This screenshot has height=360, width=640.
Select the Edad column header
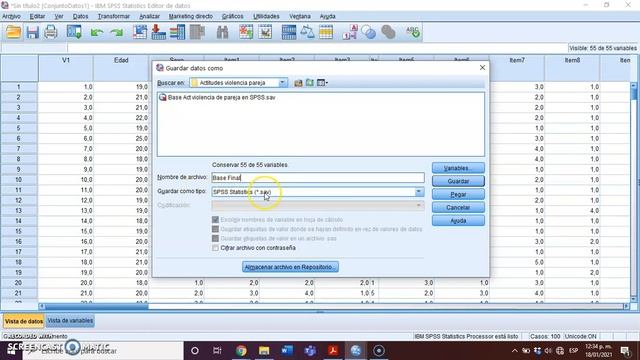121,68
